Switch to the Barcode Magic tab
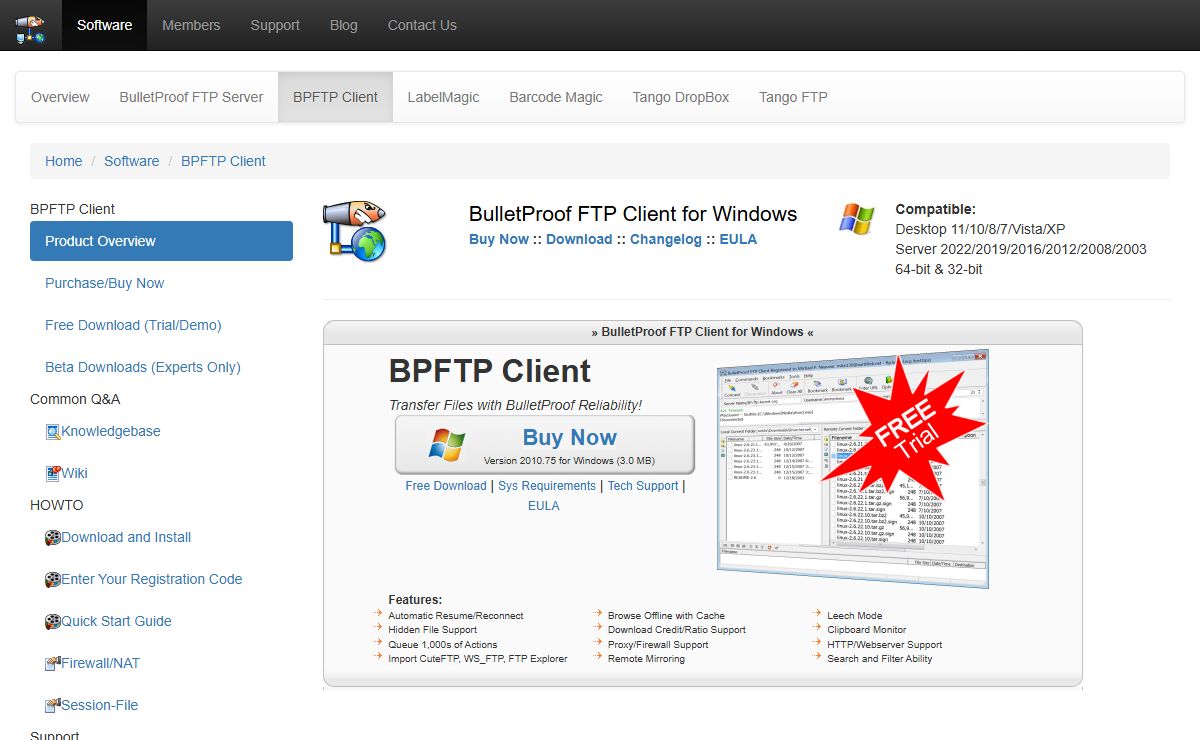This screenshot has height=740, width=1200. coord(556,97)
